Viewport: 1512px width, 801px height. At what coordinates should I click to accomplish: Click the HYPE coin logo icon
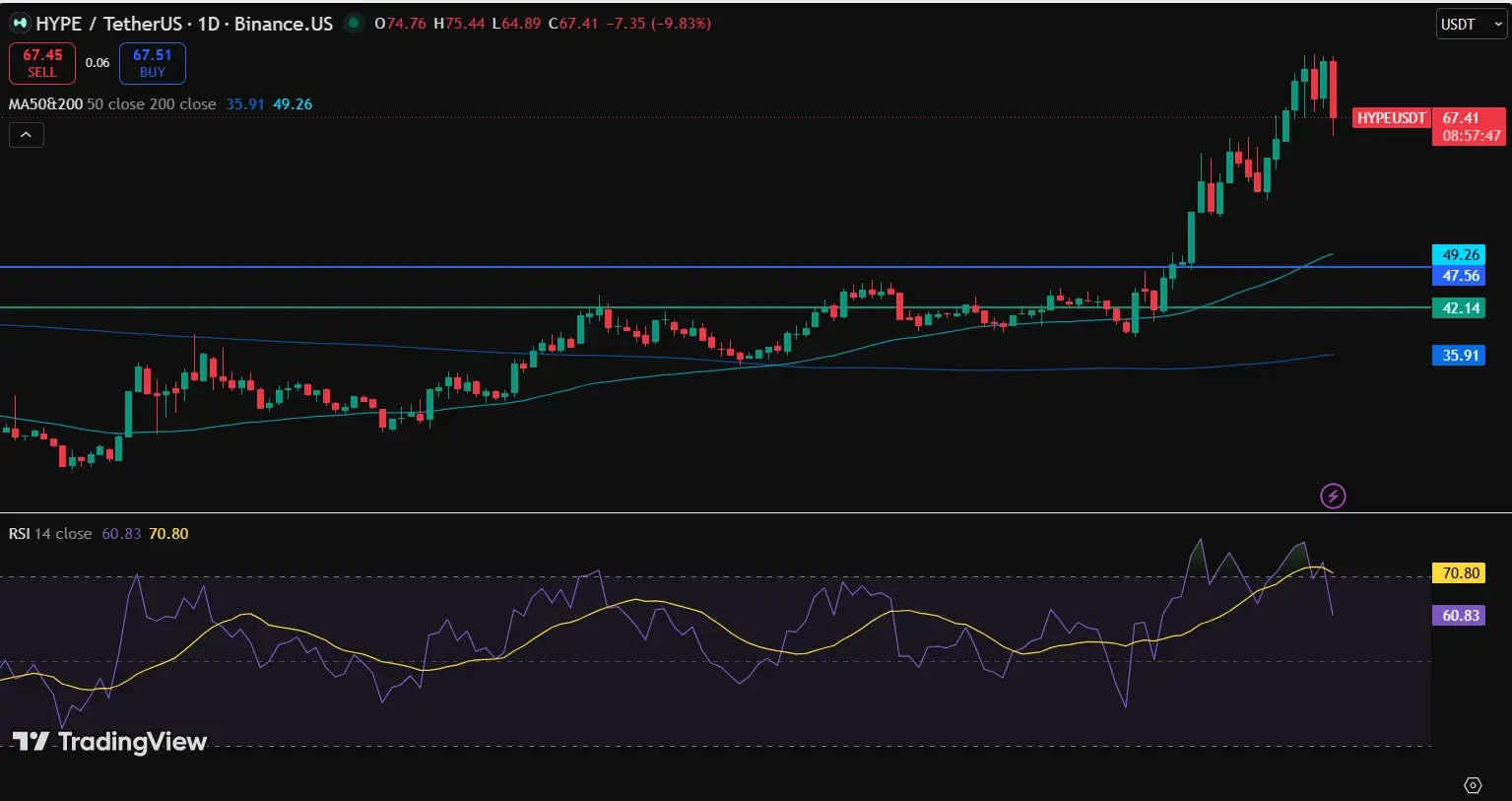click(19, 23)
